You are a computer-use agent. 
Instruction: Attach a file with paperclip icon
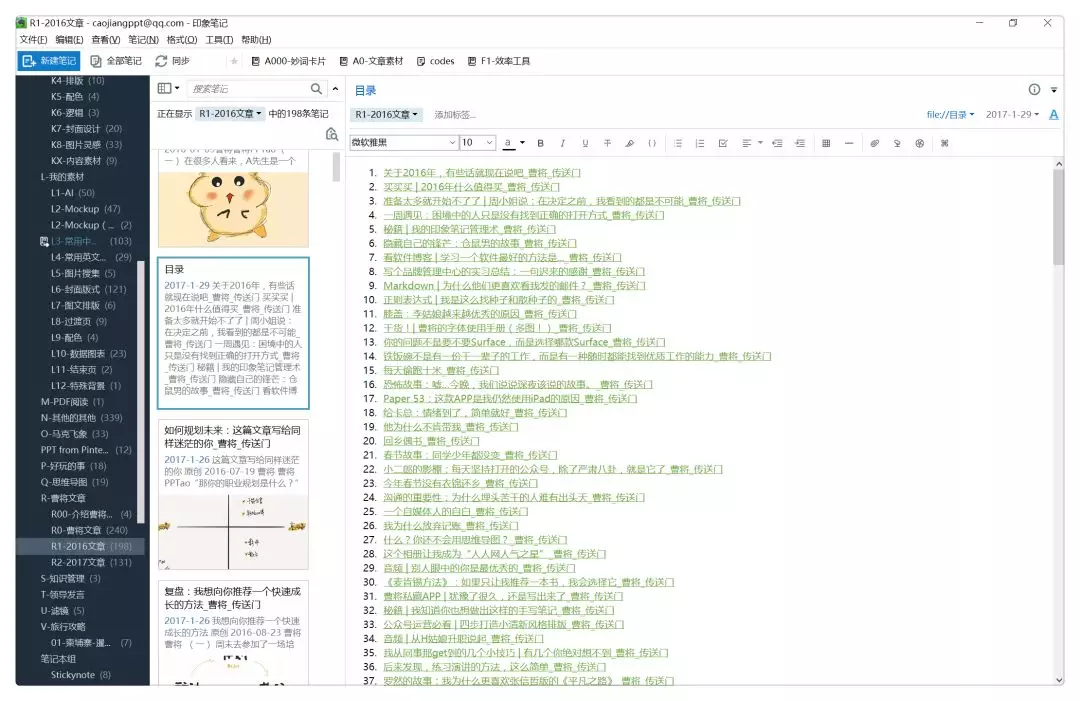[874, 143]
